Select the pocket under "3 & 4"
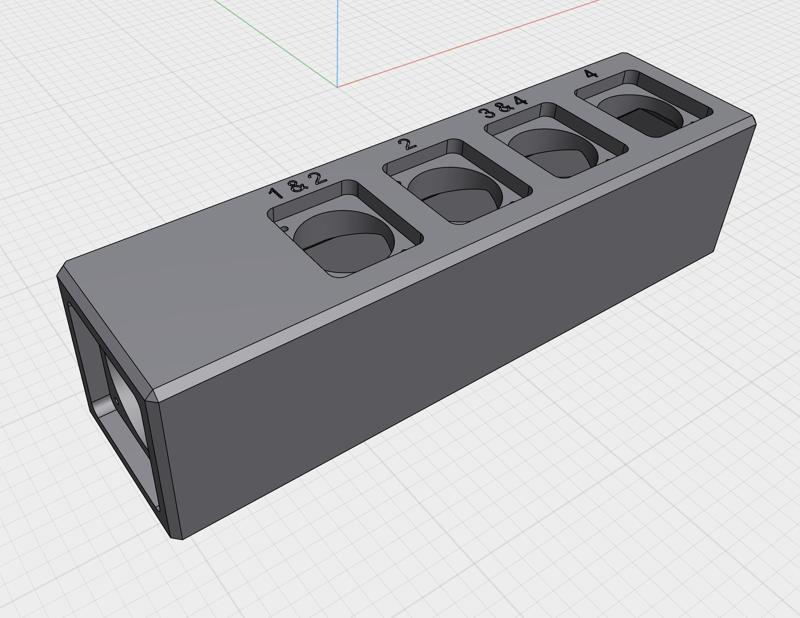This screenshot has height=618, width=800. point(556,140)
